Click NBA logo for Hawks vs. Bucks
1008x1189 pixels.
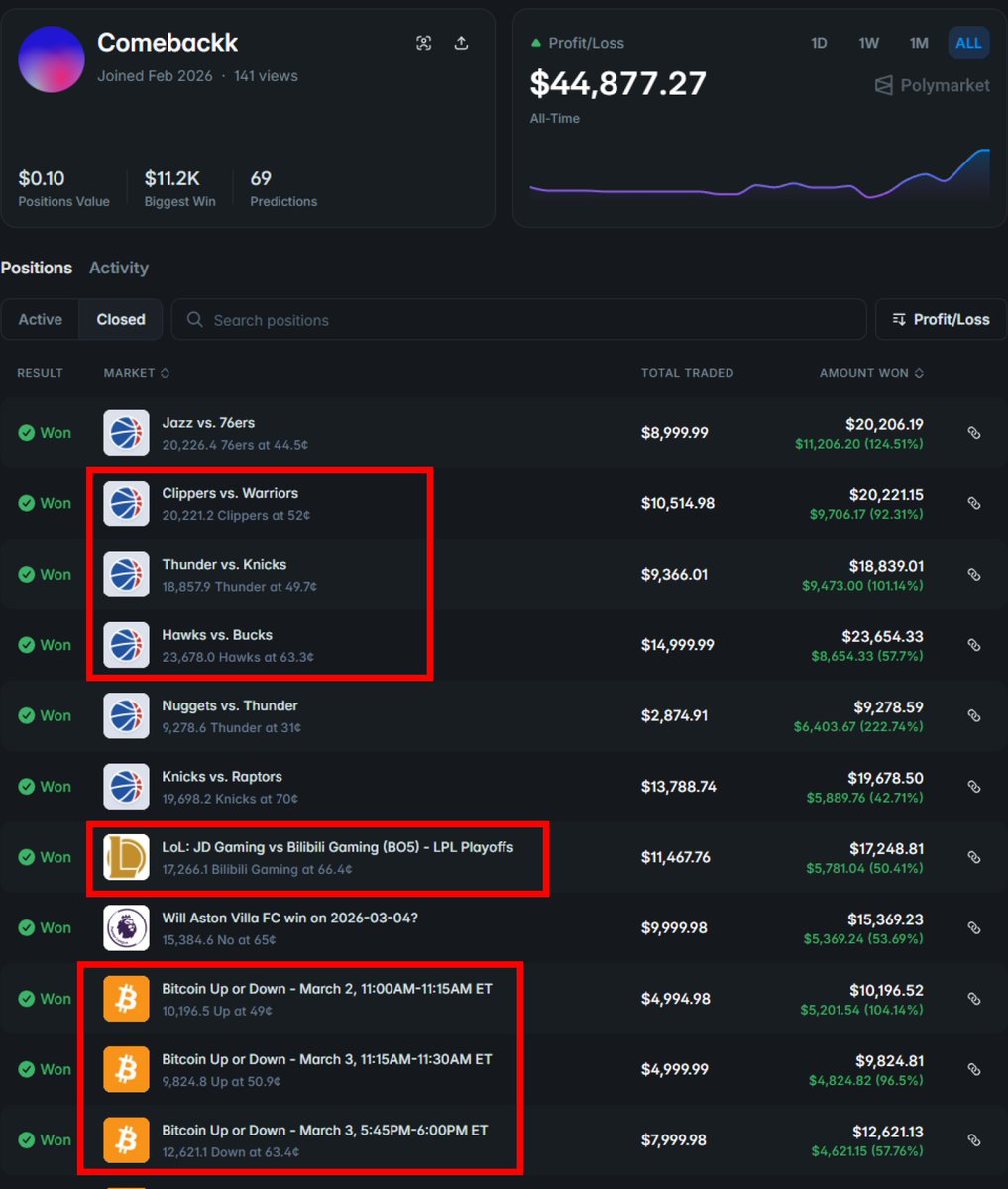(x=126, y=645)
